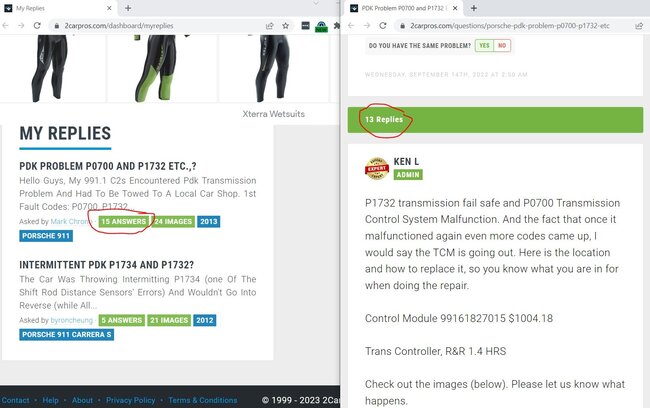Open the third wetsuit ad thumbnail
650x408 pixels.
coord(274,68)
